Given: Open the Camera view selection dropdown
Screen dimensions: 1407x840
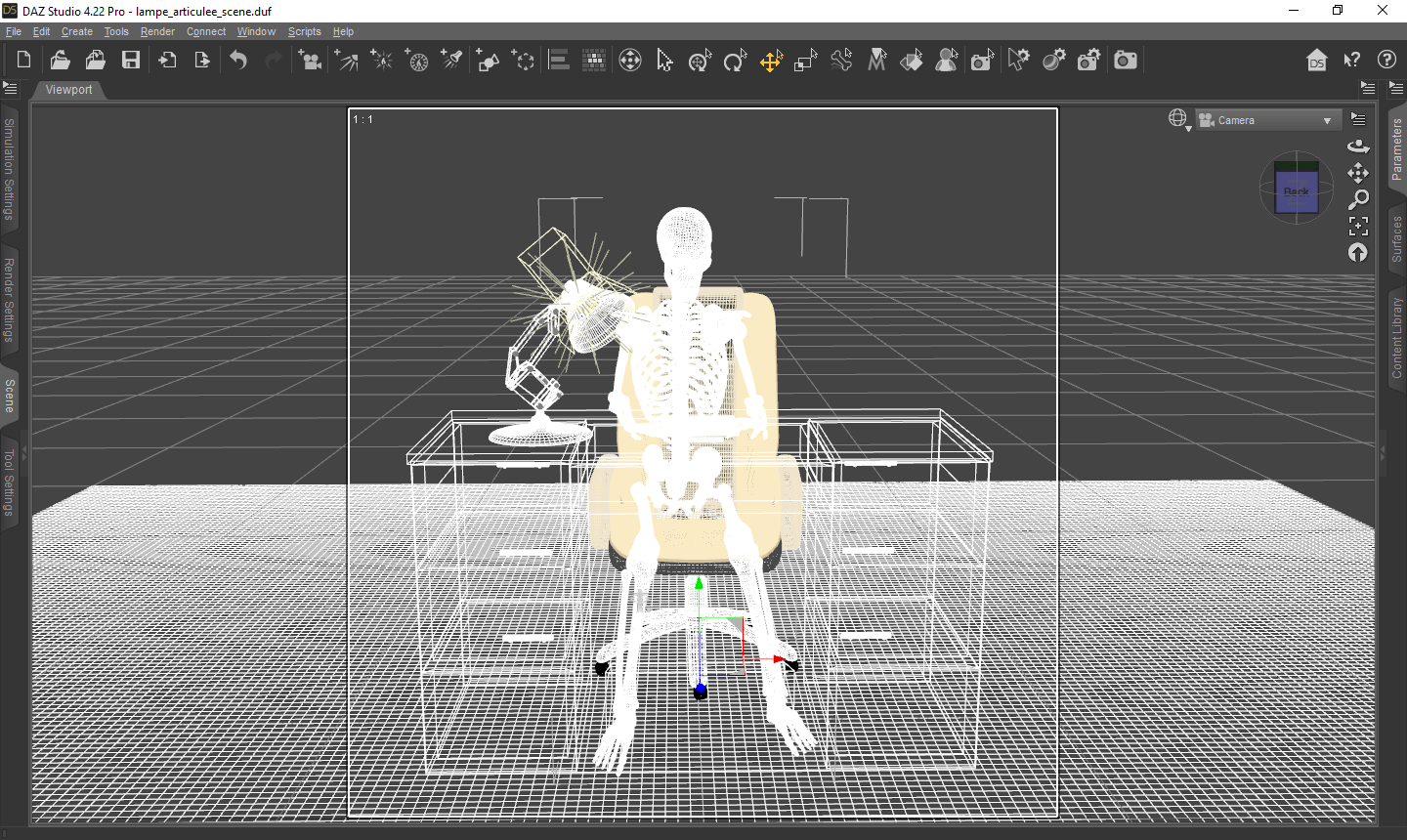Looking at the screenshot, I should point(1266,120).
